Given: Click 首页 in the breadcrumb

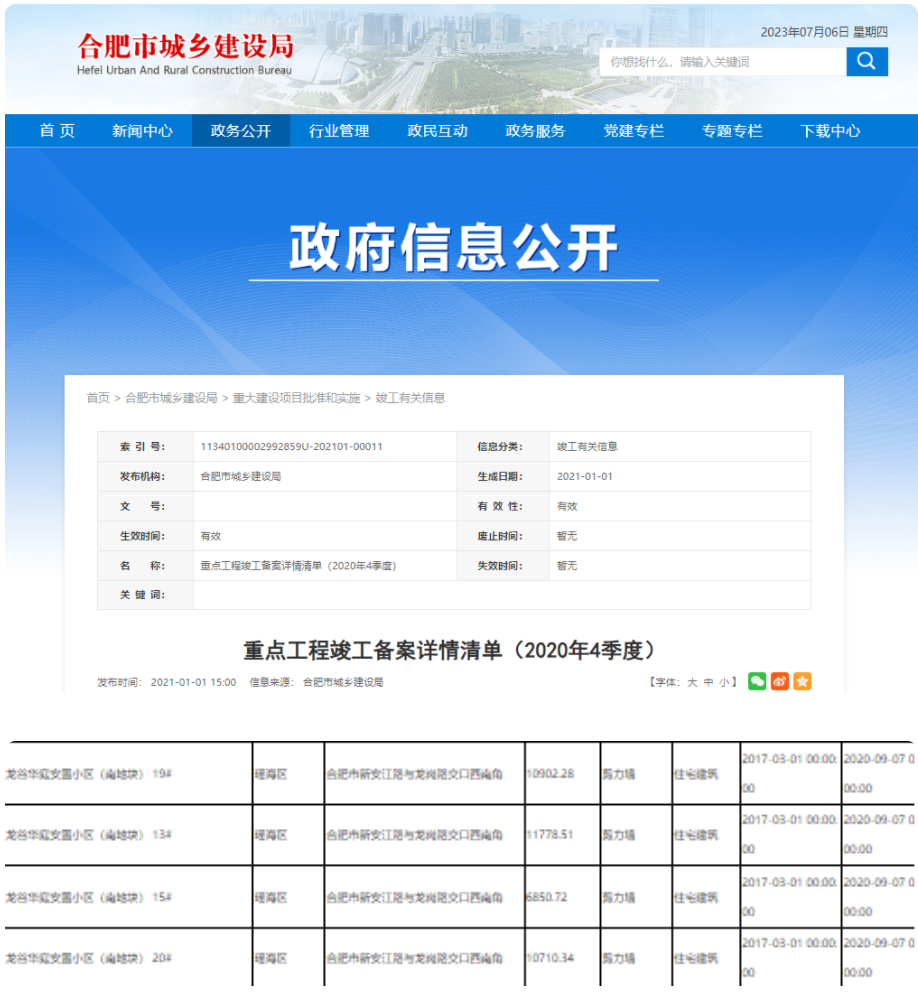Looking at the screenshot, I should pos(98,398).
